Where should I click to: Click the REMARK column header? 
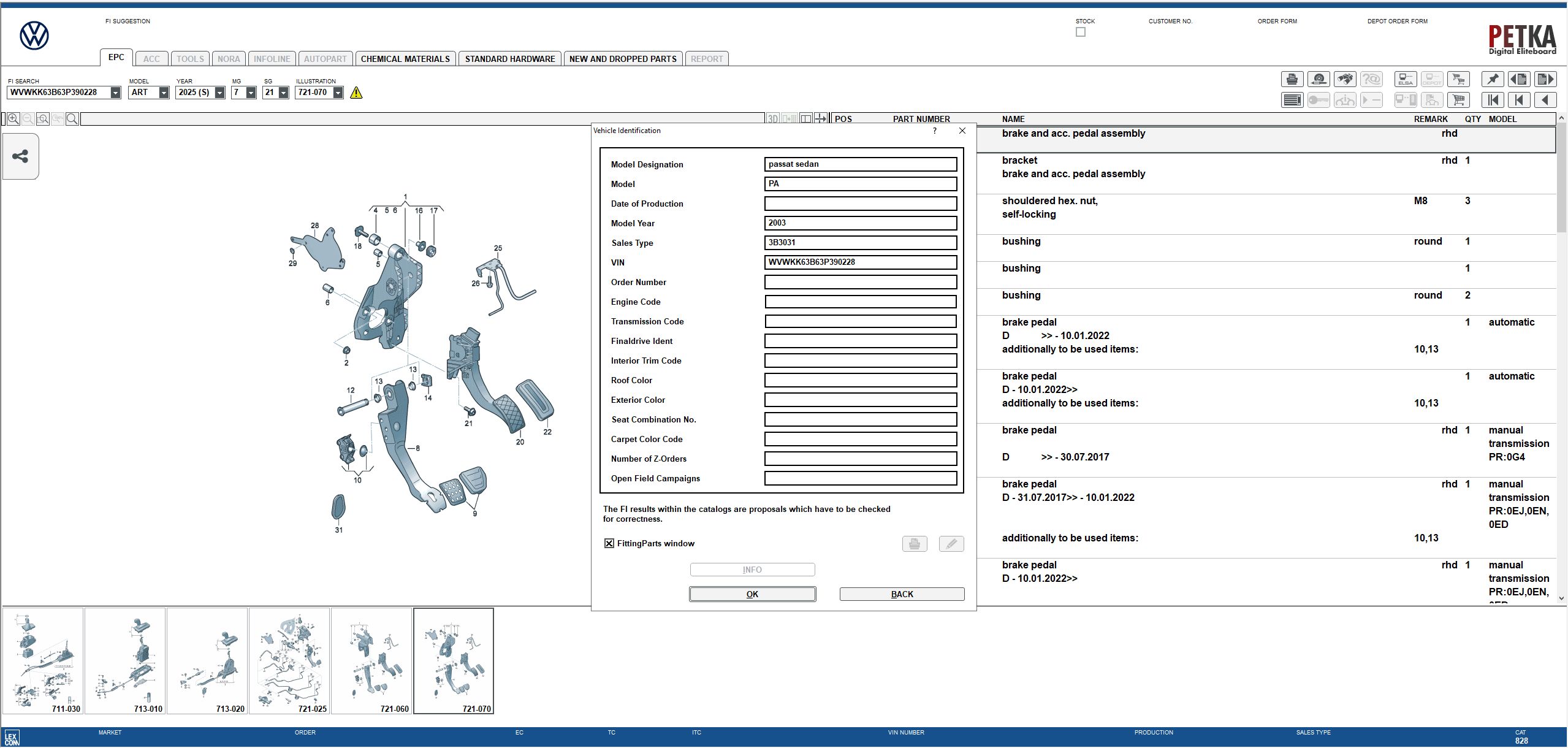click(1431, 119)
